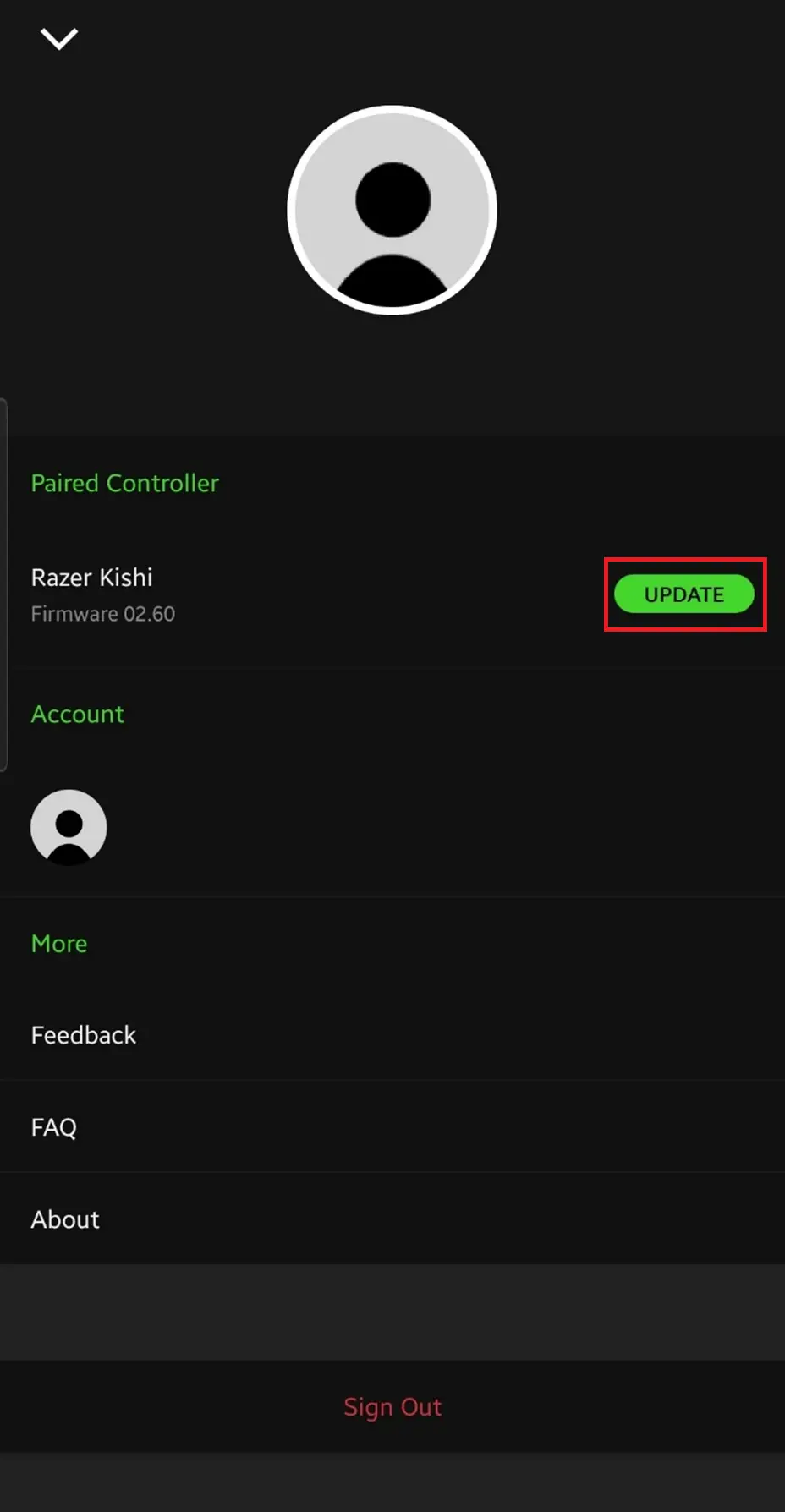
Task: Select the Razer Kishi controller name
Action: (x=92, y=577)
